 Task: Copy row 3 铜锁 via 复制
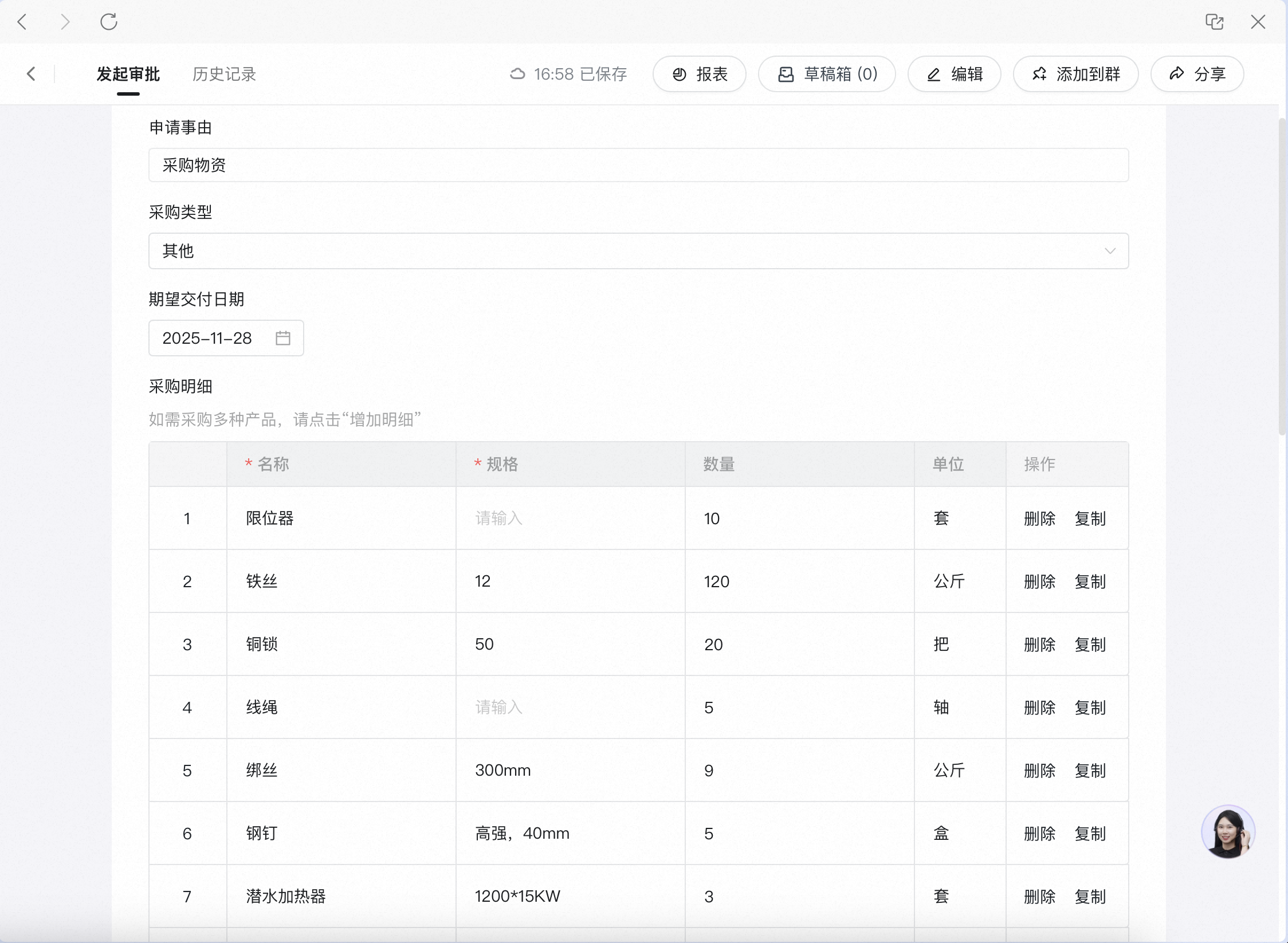(x=1090, y=645)
